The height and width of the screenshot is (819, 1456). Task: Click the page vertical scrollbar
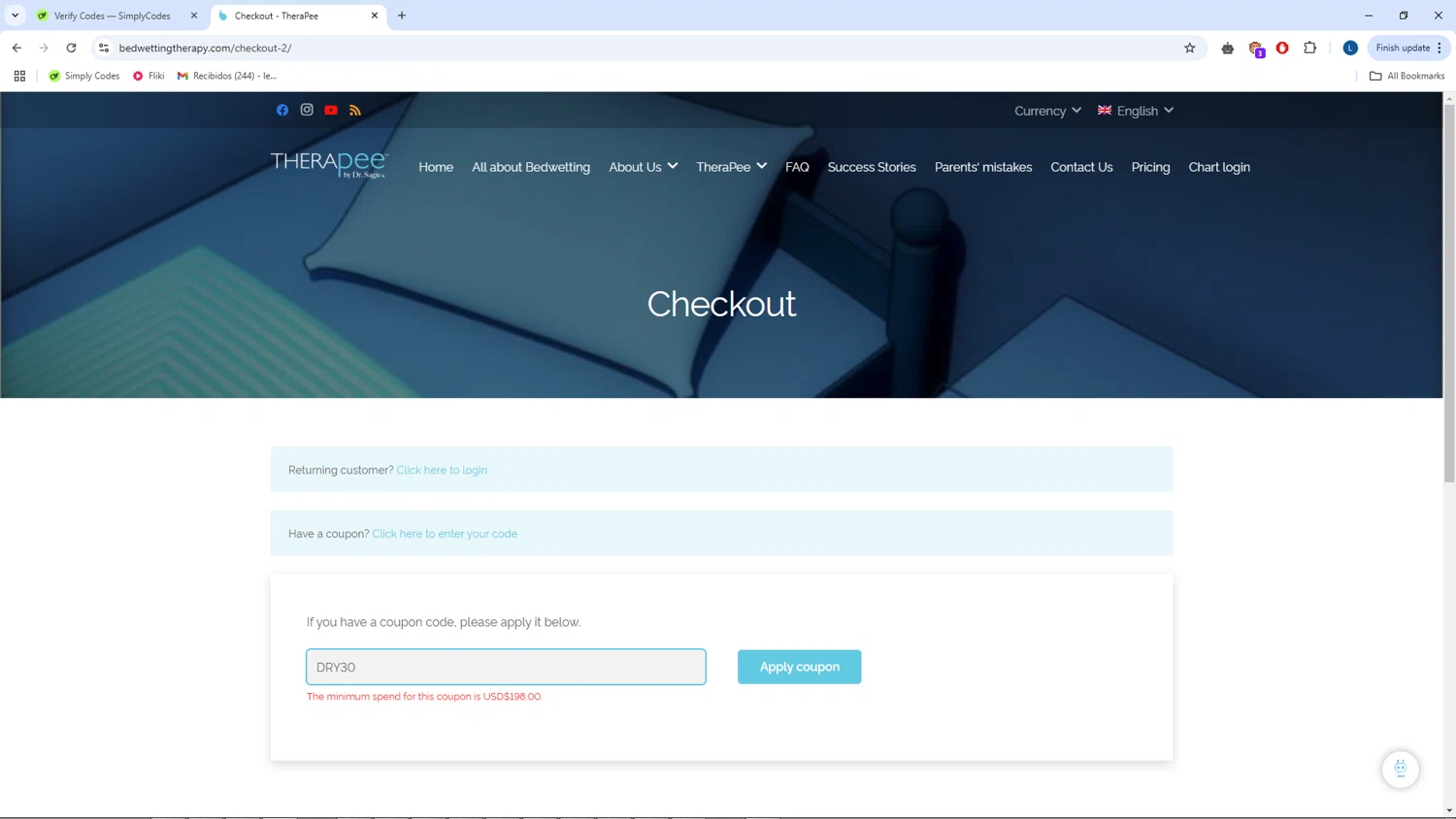tap(1449, 294)
